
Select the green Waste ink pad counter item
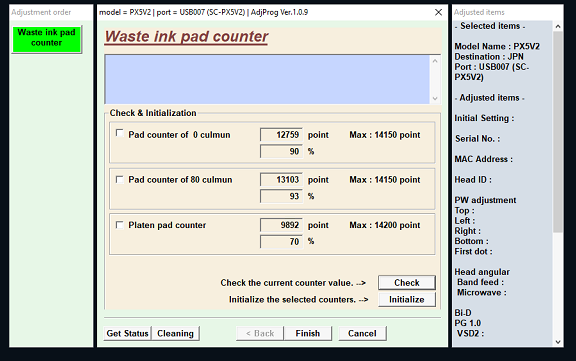coord(46,39)
